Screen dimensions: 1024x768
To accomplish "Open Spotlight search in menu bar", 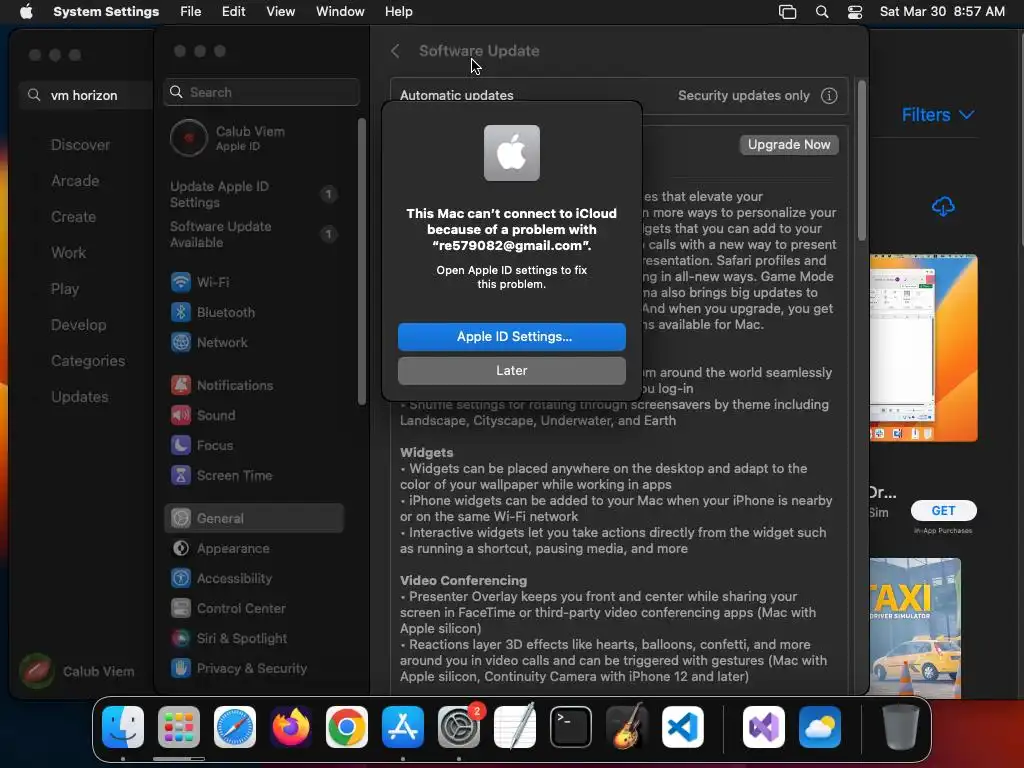I will pyautogui.click(x=822, y=12).
